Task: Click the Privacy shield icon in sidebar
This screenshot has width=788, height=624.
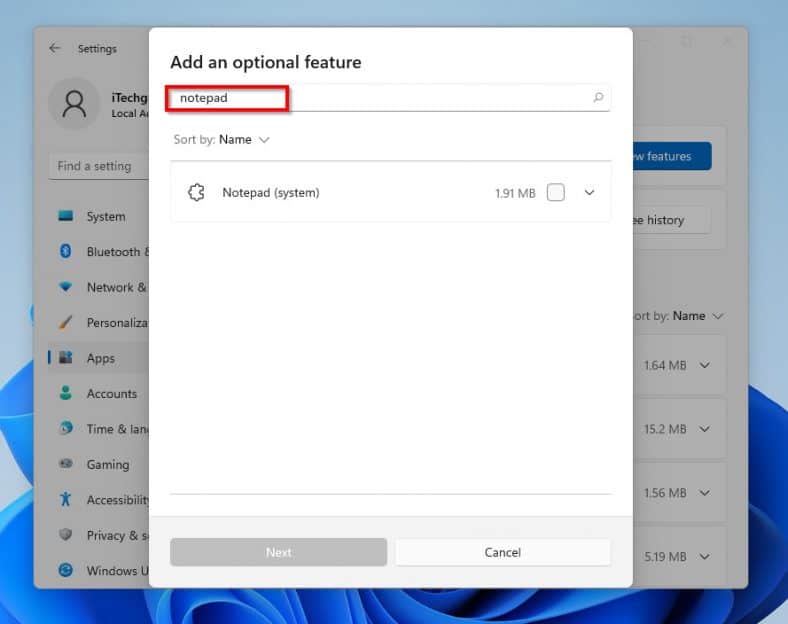Action: tap(65, 535)
